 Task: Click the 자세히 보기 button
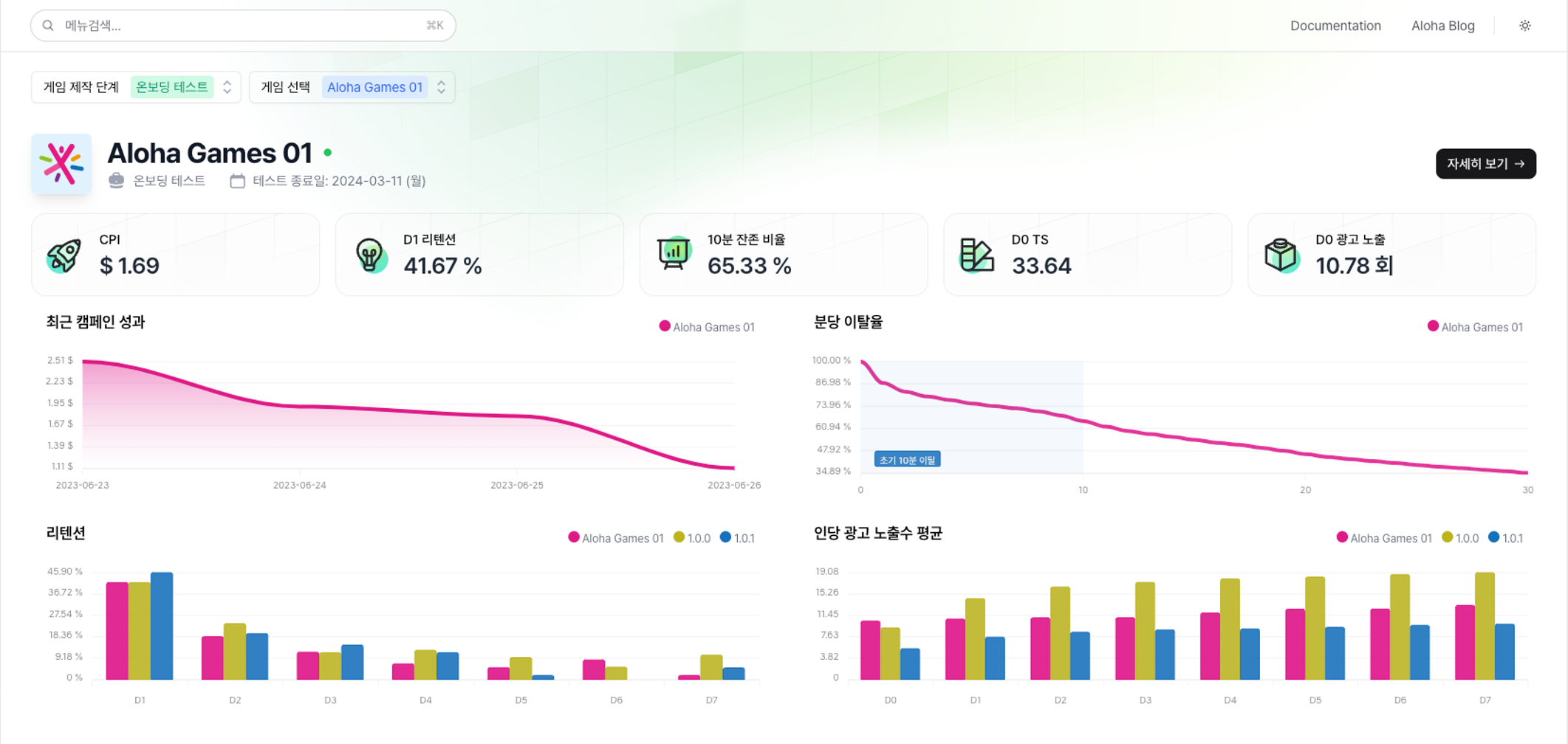click(1485, 164)
